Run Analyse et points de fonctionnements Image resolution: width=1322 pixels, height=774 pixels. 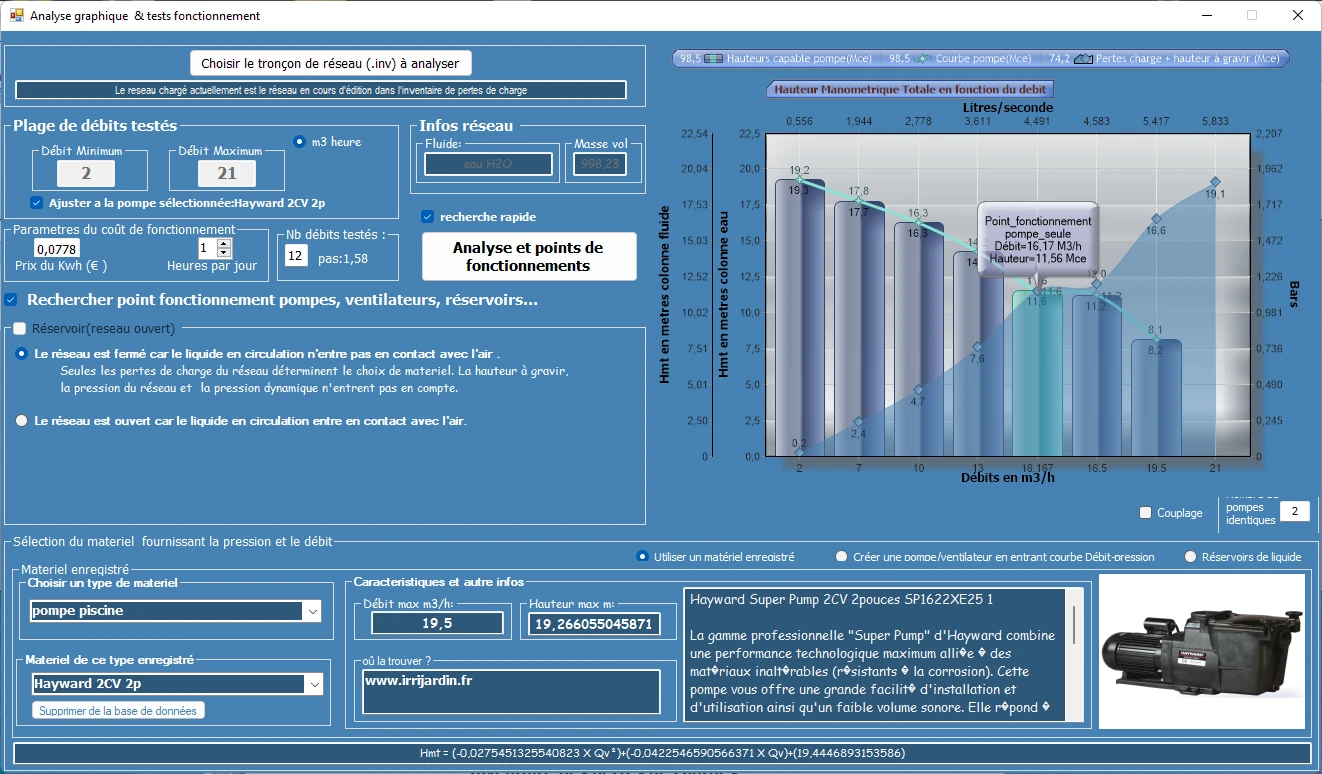tap(529, 256)
